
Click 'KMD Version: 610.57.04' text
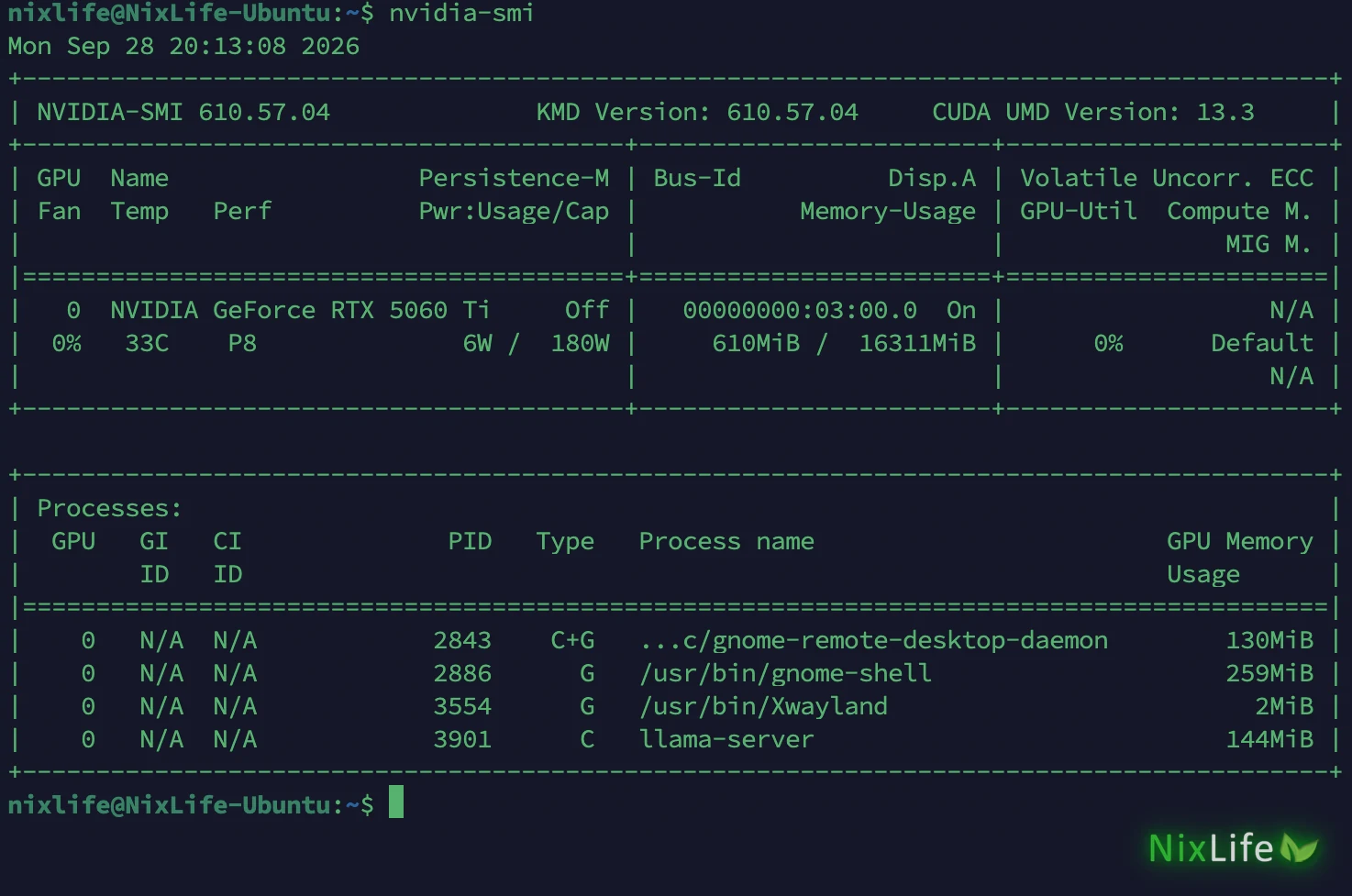[x=697, y=112]
